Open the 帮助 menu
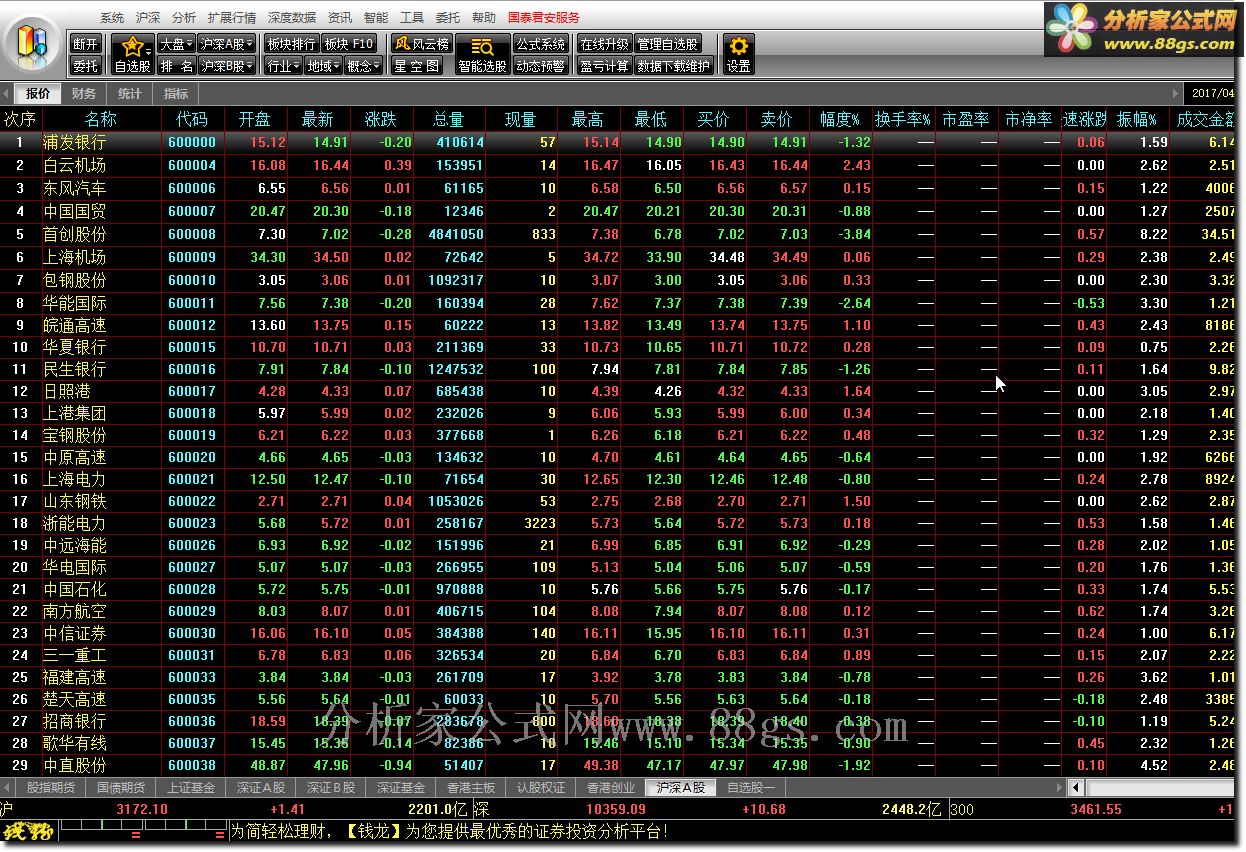This screenshot has width=1246, height=852. tap(484, 18)
